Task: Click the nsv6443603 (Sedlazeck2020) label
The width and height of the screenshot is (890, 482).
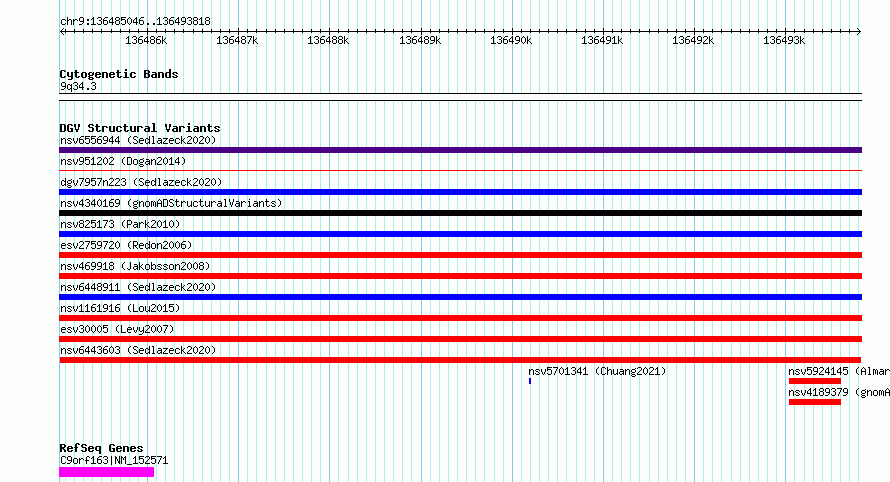Action: (x=138, y=350)
